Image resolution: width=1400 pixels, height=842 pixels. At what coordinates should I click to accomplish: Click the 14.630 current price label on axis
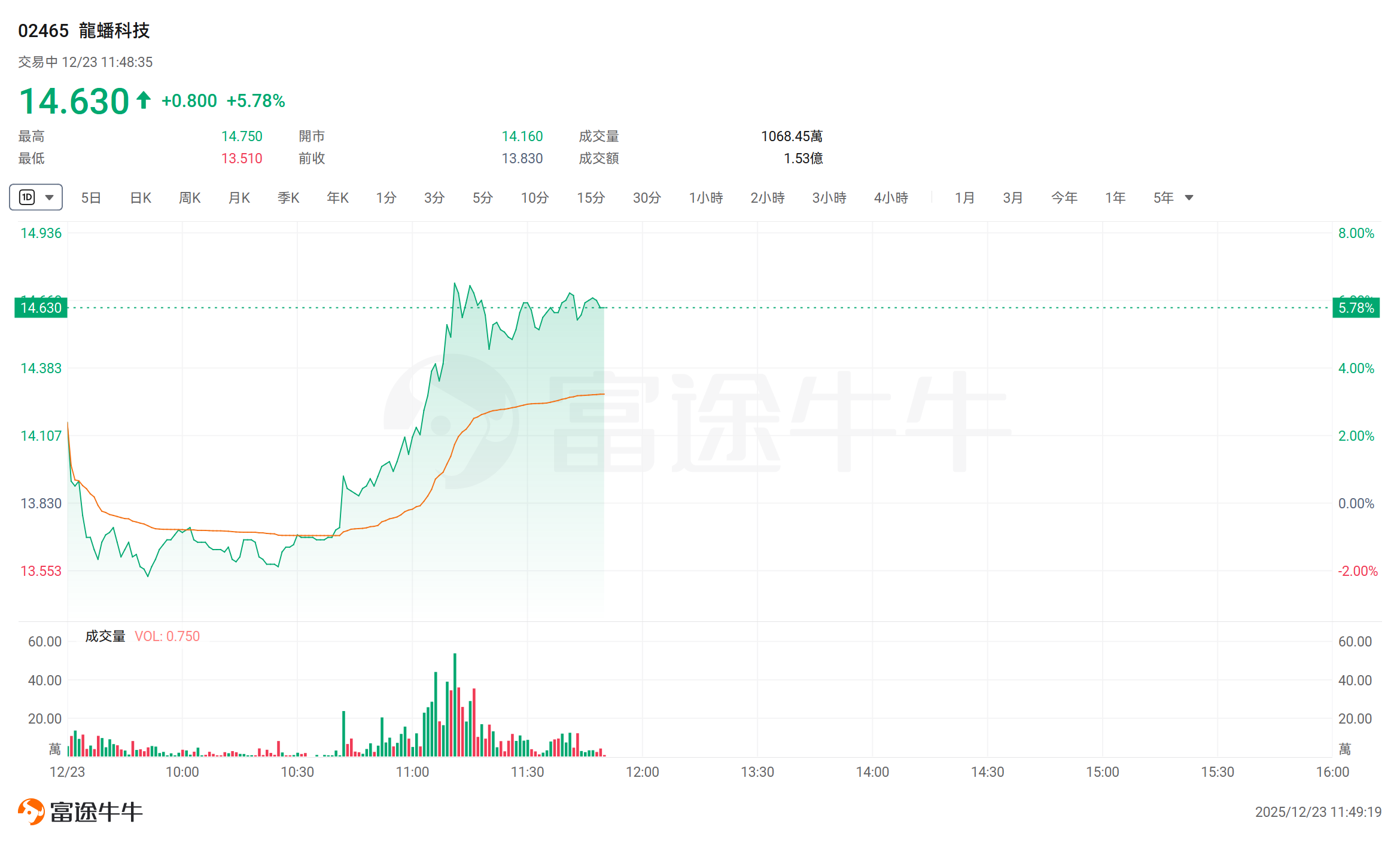coord(41,308)
